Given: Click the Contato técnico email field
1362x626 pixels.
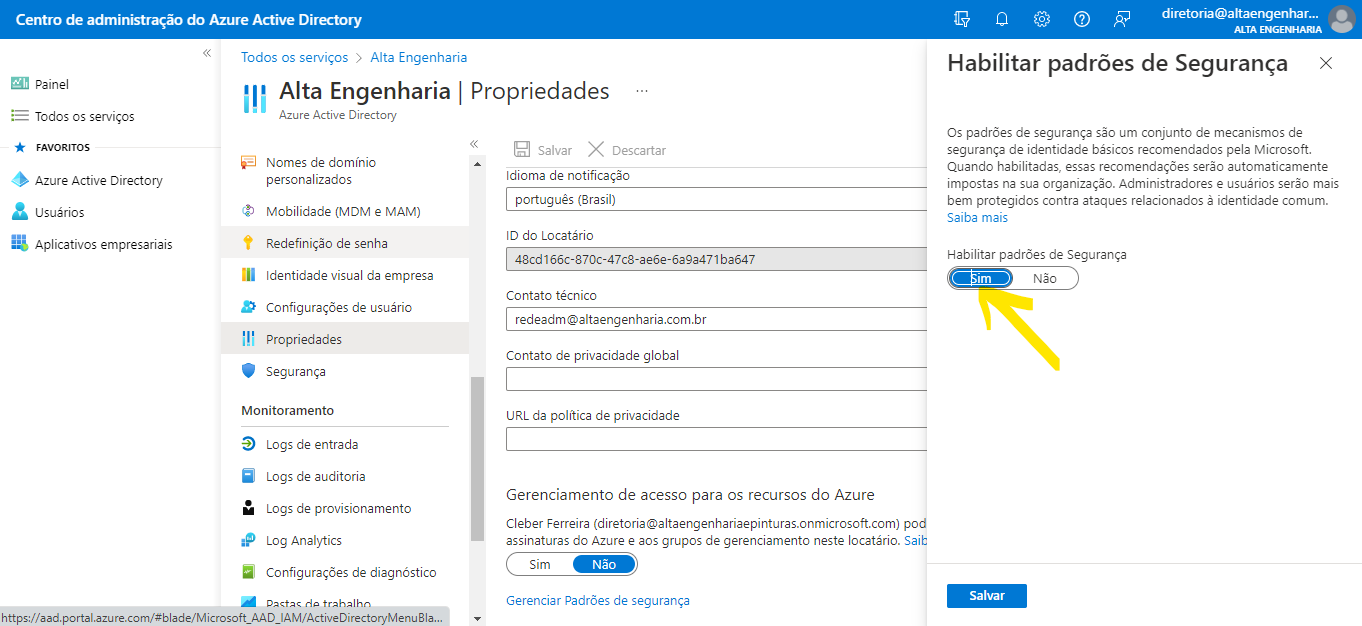Looking at the screenshot, I should [x=716, y=319].
